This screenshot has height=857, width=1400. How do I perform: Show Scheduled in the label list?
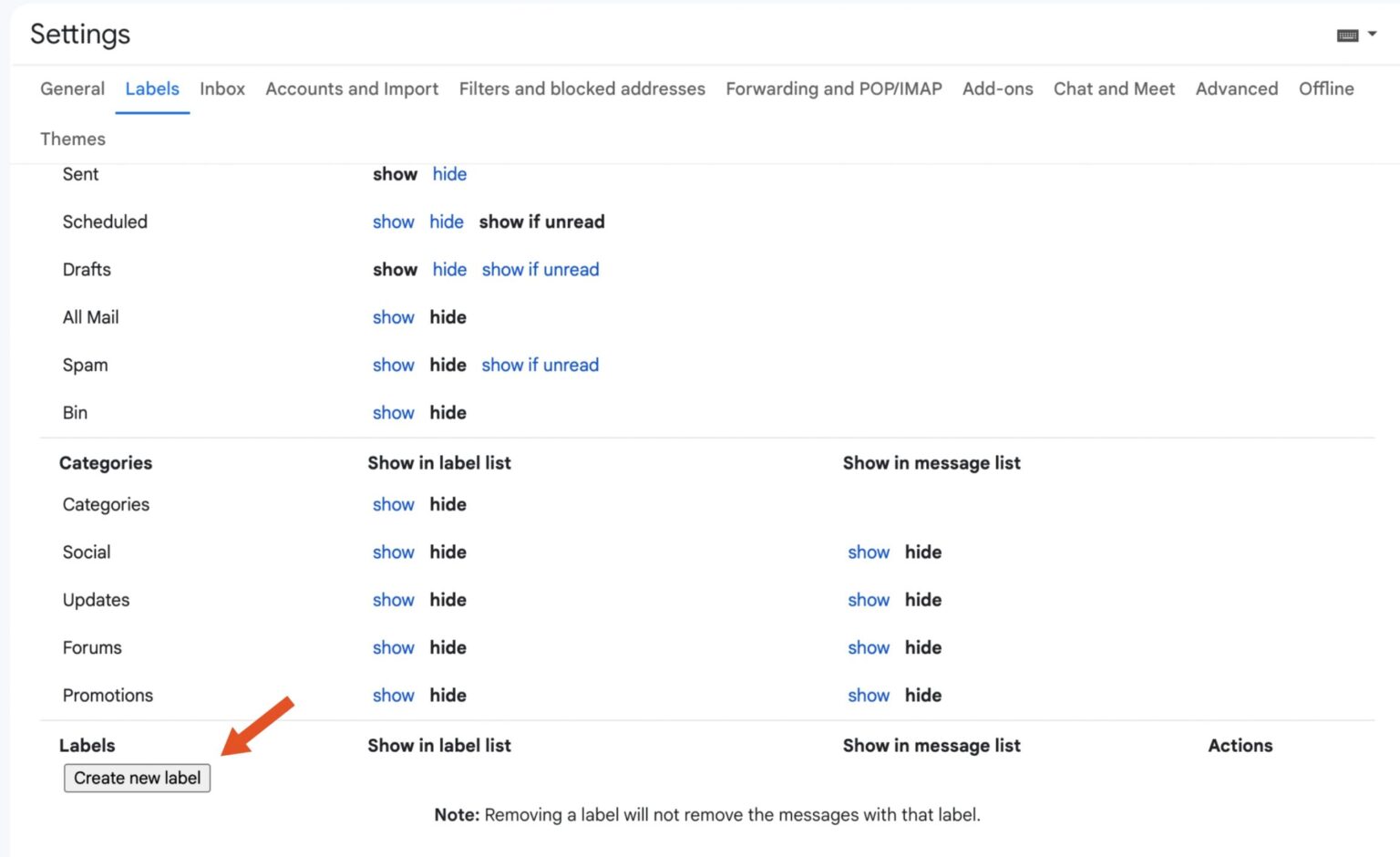pos(393,222)
